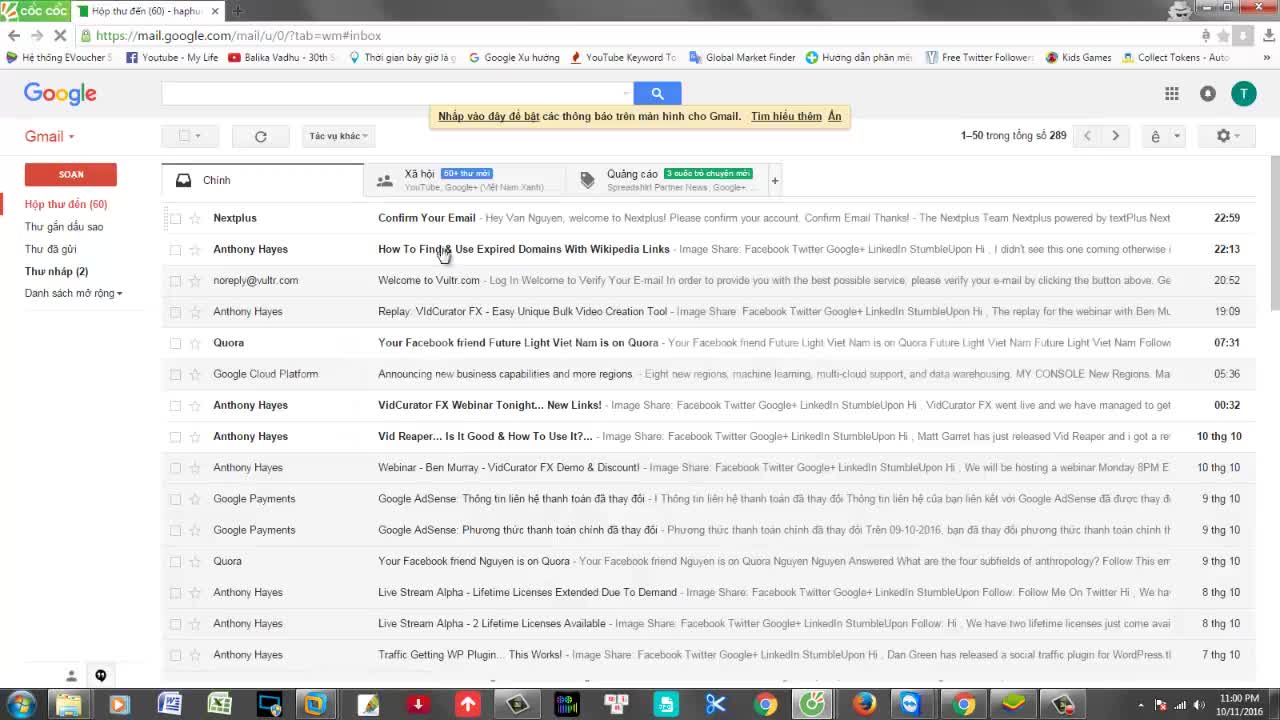Viewport: 1280px width, 720px height.
Task: Dismiss notification banner with Ẩn
Action: pos(834,116)
